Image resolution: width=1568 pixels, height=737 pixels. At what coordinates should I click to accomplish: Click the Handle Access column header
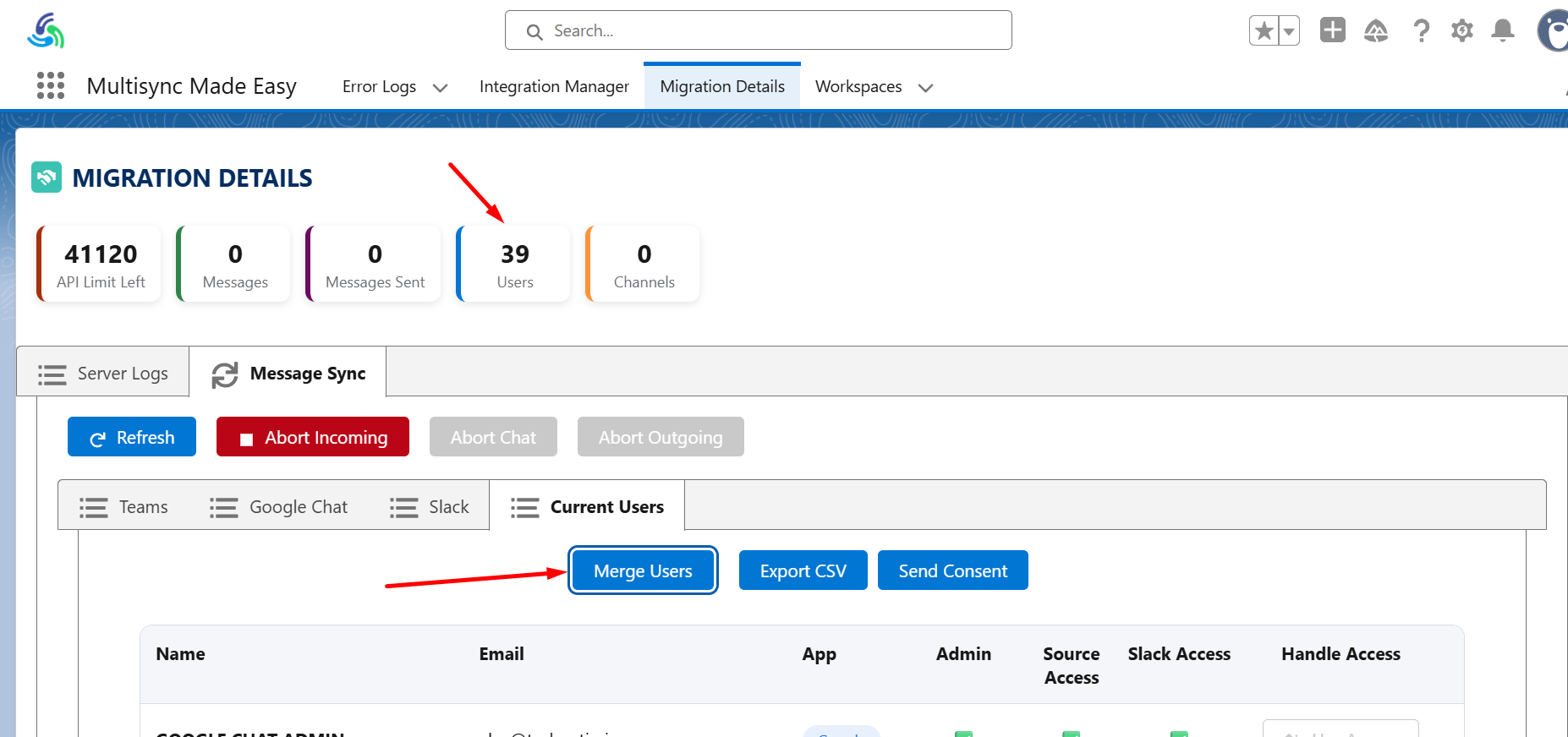pyautogui.click(x=1340, y=653)
